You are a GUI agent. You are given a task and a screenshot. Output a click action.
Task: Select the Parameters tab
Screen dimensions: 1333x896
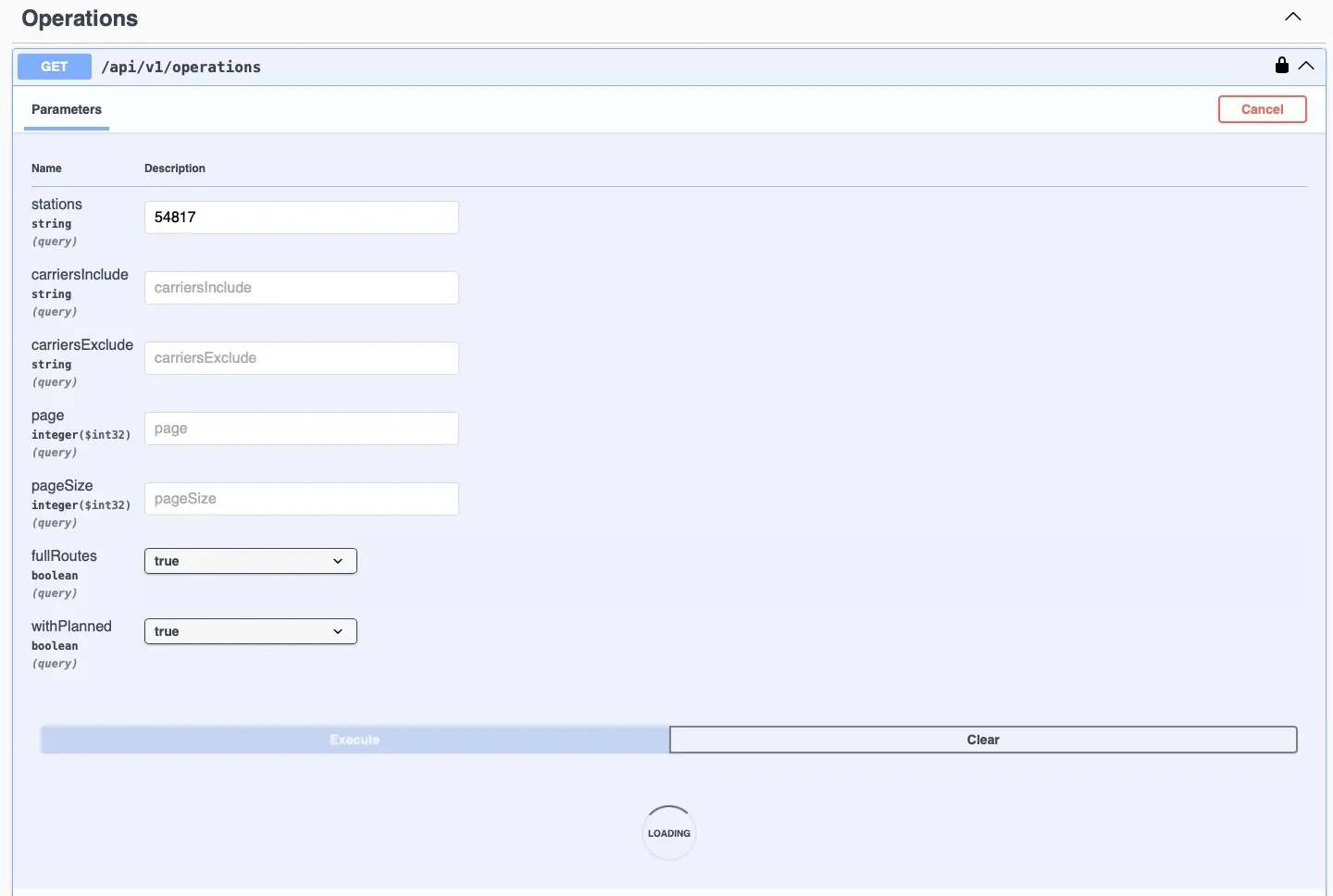tap(67, 109)
